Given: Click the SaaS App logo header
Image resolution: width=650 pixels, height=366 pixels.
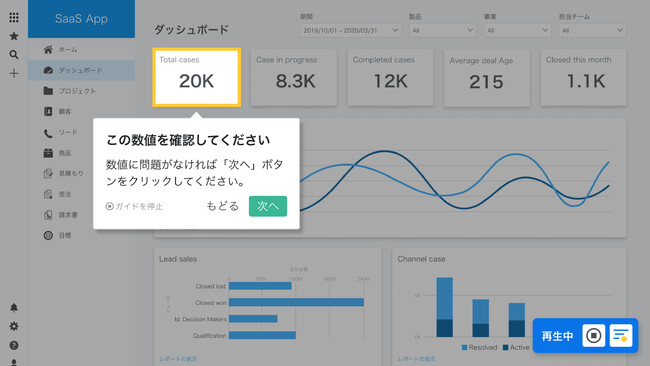Looking at the screenshot, I should click(x=81, y=19).
